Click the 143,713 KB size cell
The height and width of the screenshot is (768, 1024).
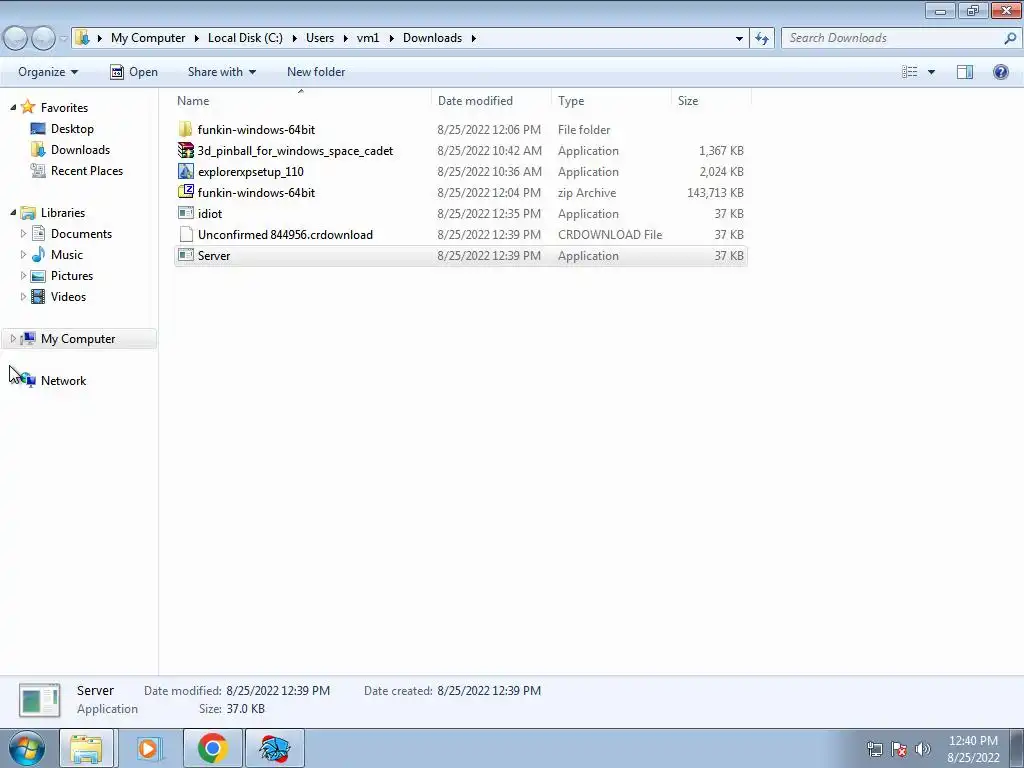click(x=715, y=193)
